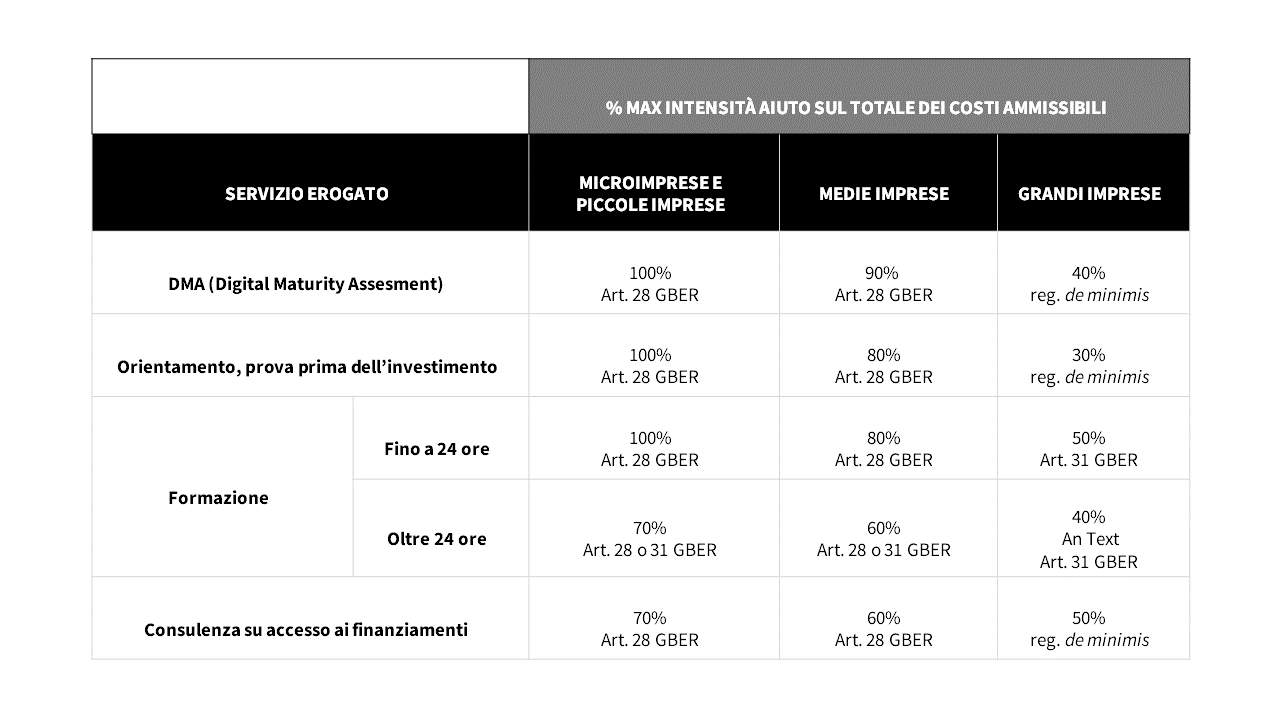The image size is (1280, 720).
Task: Click the DMA 40% de minimis cell
Action: [1089, 284]
